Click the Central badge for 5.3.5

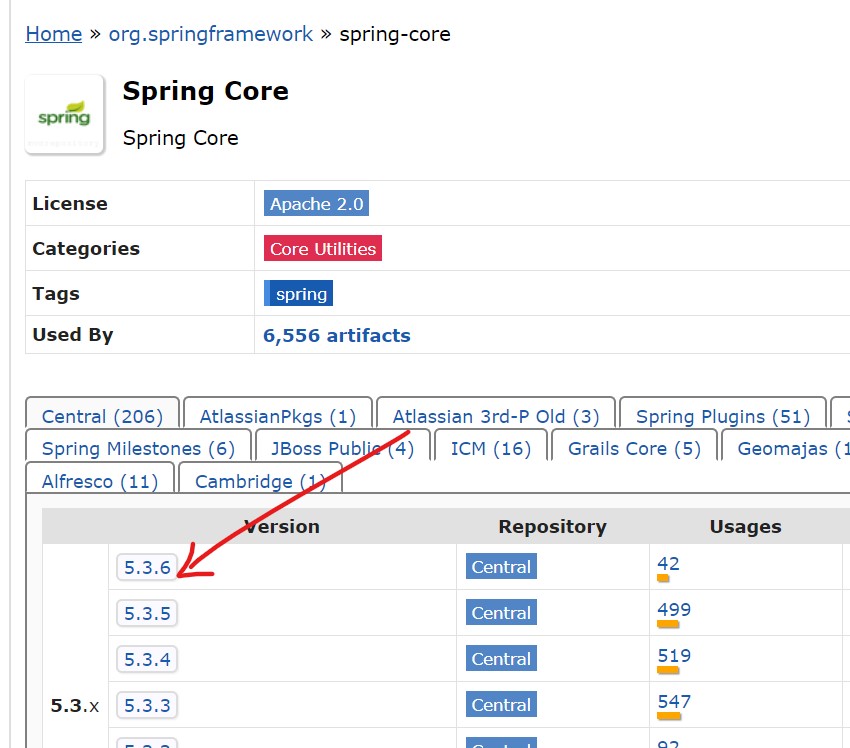pyautogui.click(x=501, y=612)
